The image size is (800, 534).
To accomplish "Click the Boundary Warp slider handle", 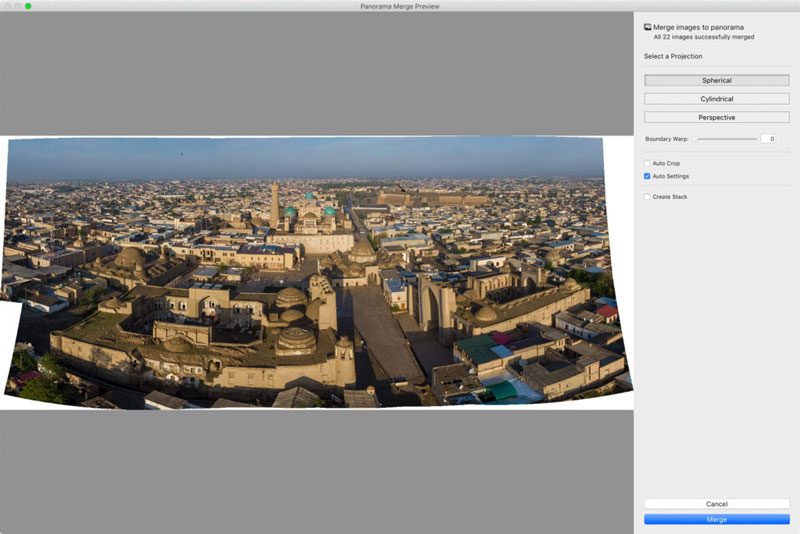I will 695,139.
